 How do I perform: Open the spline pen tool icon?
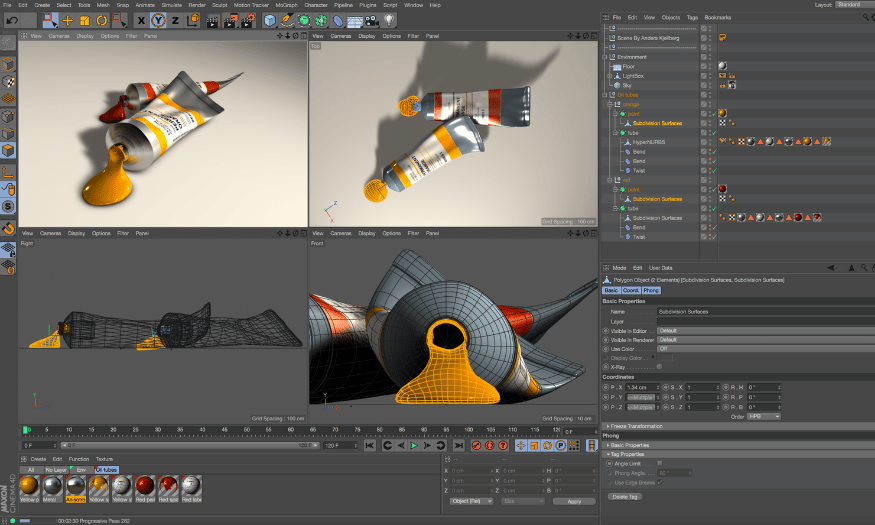point(287,21)
